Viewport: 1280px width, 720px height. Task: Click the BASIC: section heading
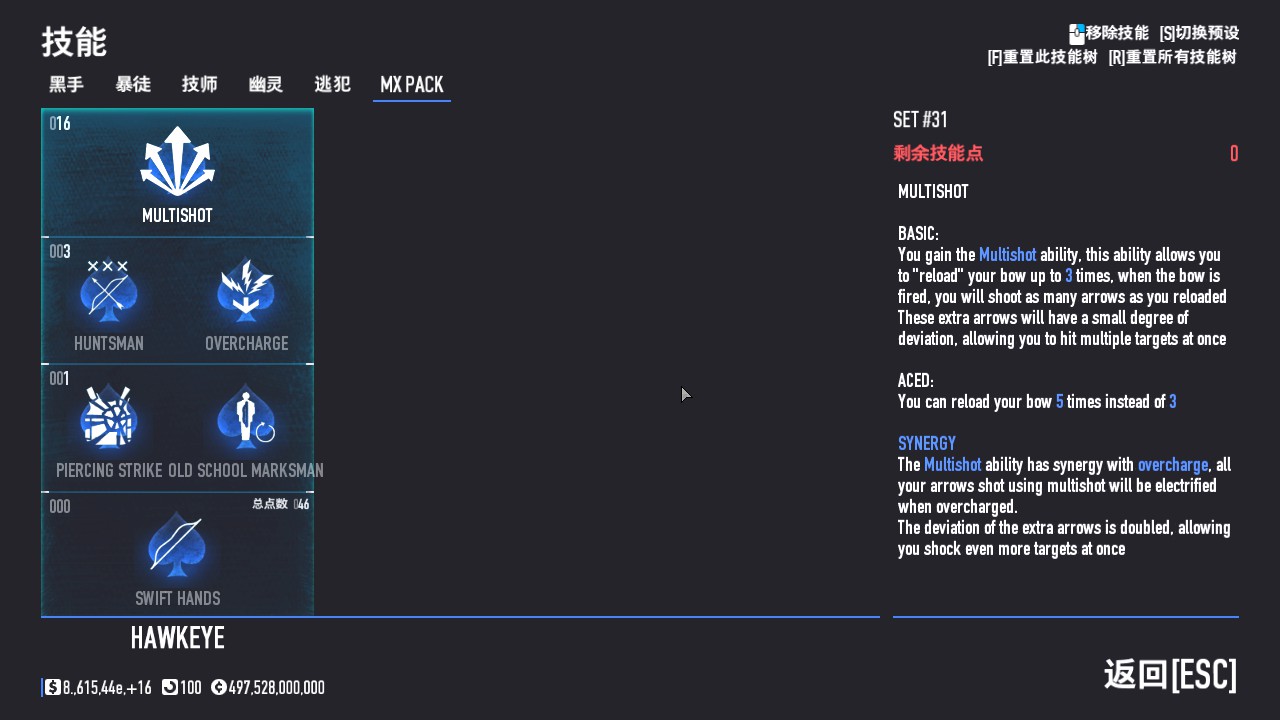pos(918,234)
